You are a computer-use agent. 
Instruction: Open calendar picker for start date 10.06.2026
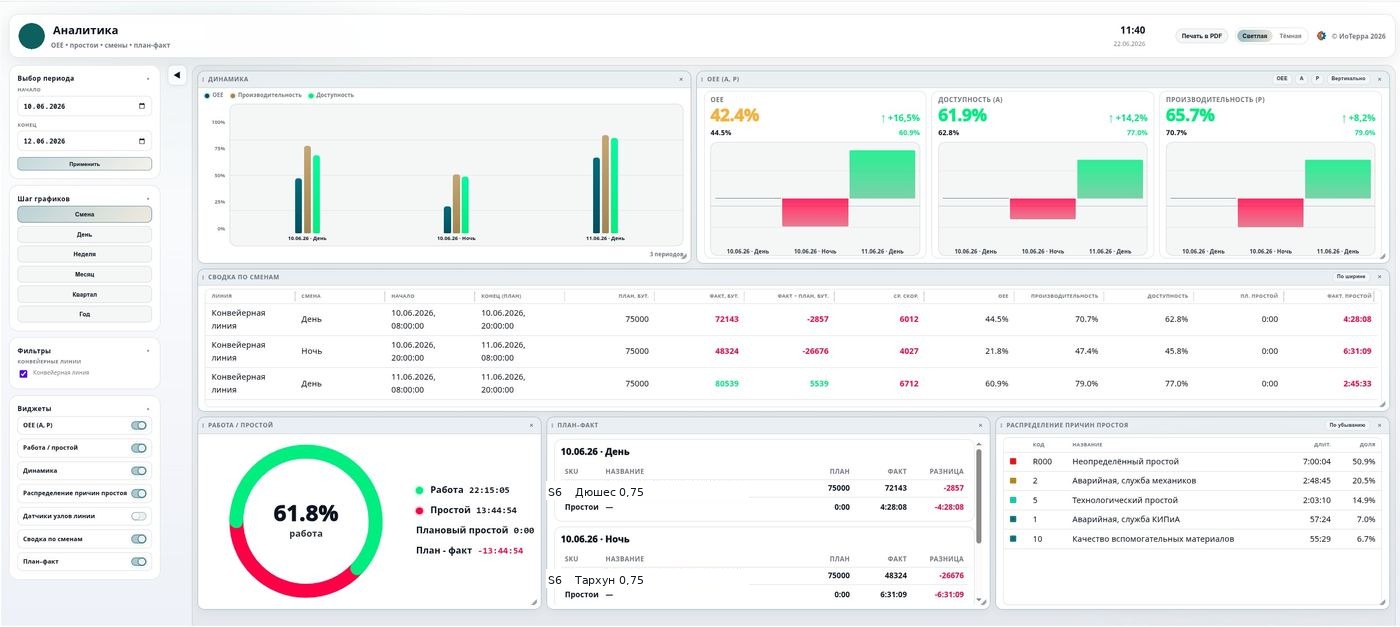(x=142, y=106)
